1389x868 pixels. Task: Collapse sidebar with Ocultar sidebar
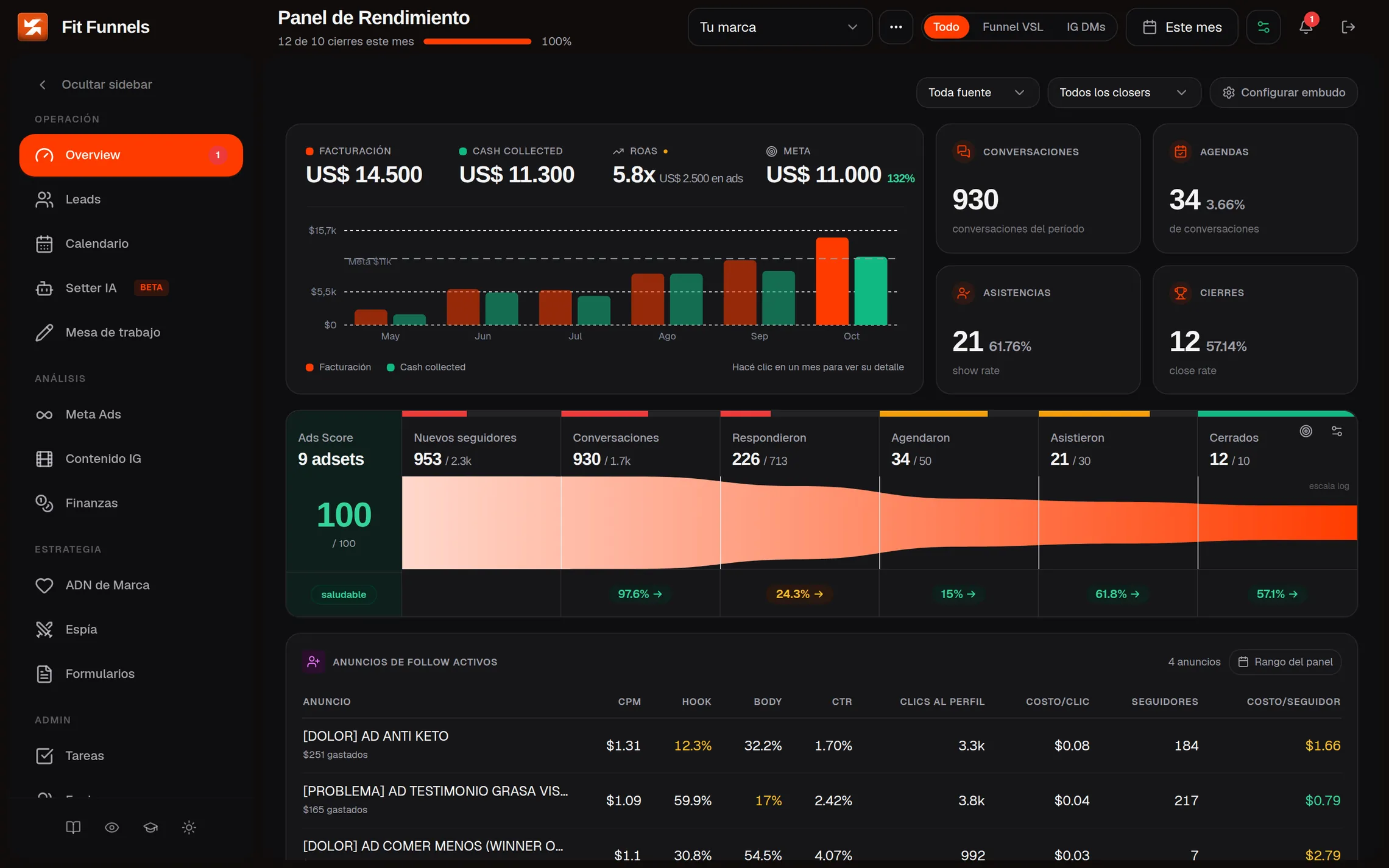click(x=96, y=85)
